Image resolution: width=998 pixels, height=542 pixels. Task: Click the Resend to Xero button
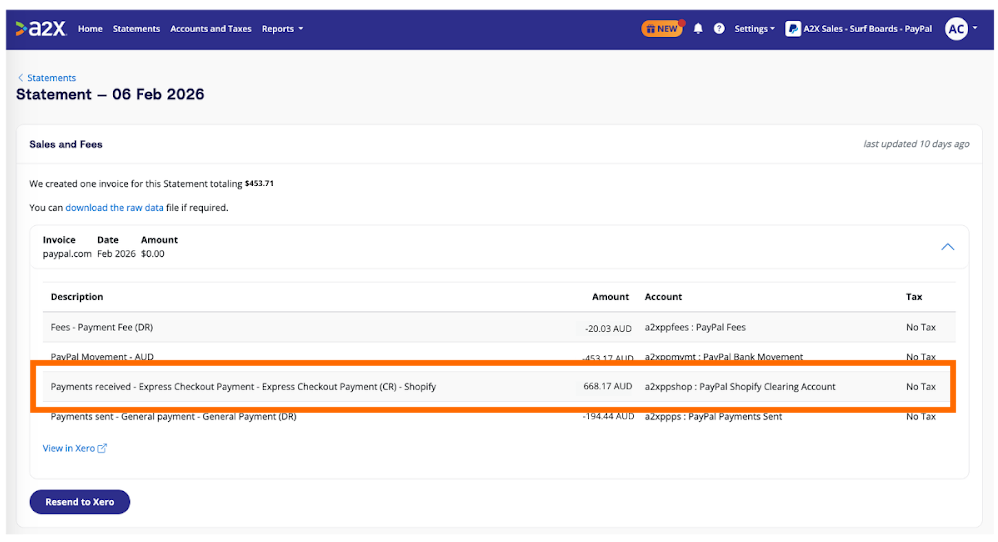[x=80, y=502]
